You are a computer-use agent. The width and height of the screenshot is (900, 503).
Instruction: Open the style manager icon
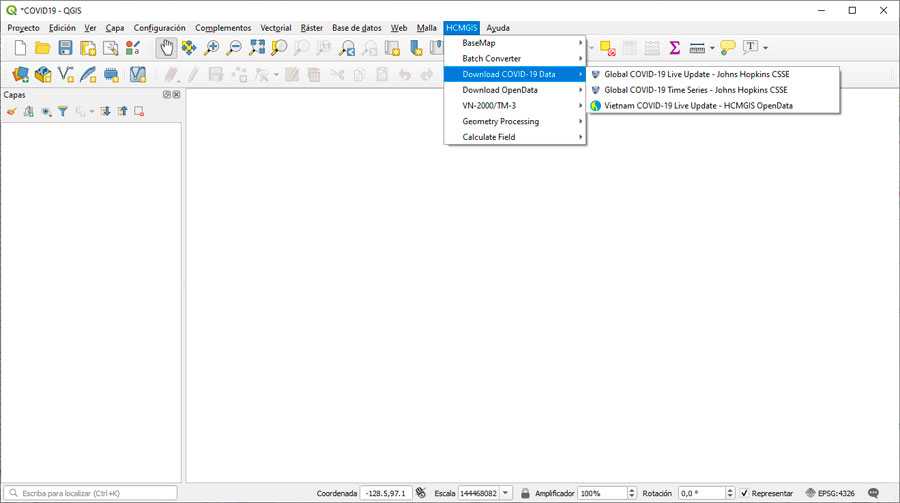pos(133,48)
